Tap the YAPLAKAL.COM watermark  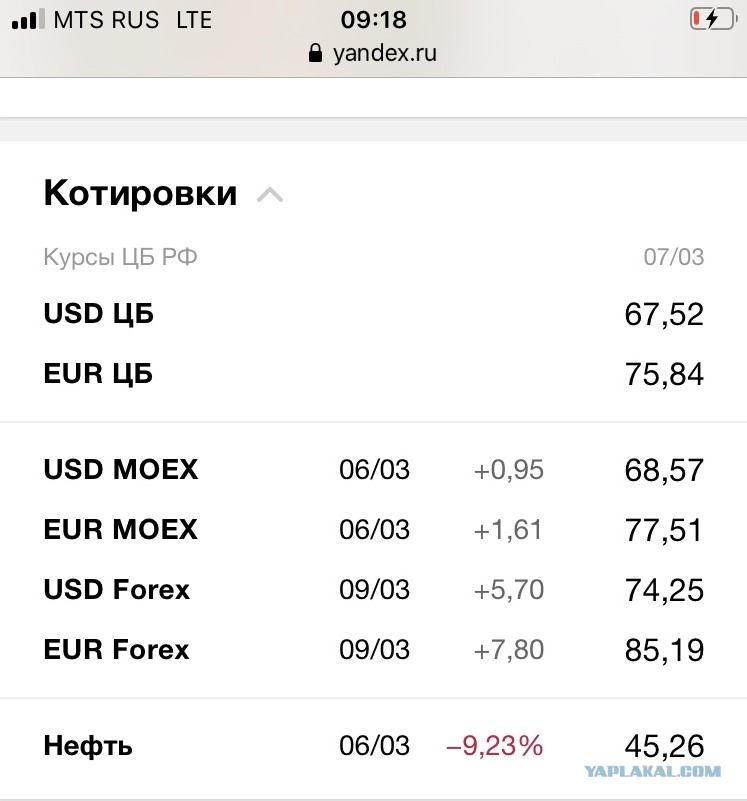click(x=652, y=771)
